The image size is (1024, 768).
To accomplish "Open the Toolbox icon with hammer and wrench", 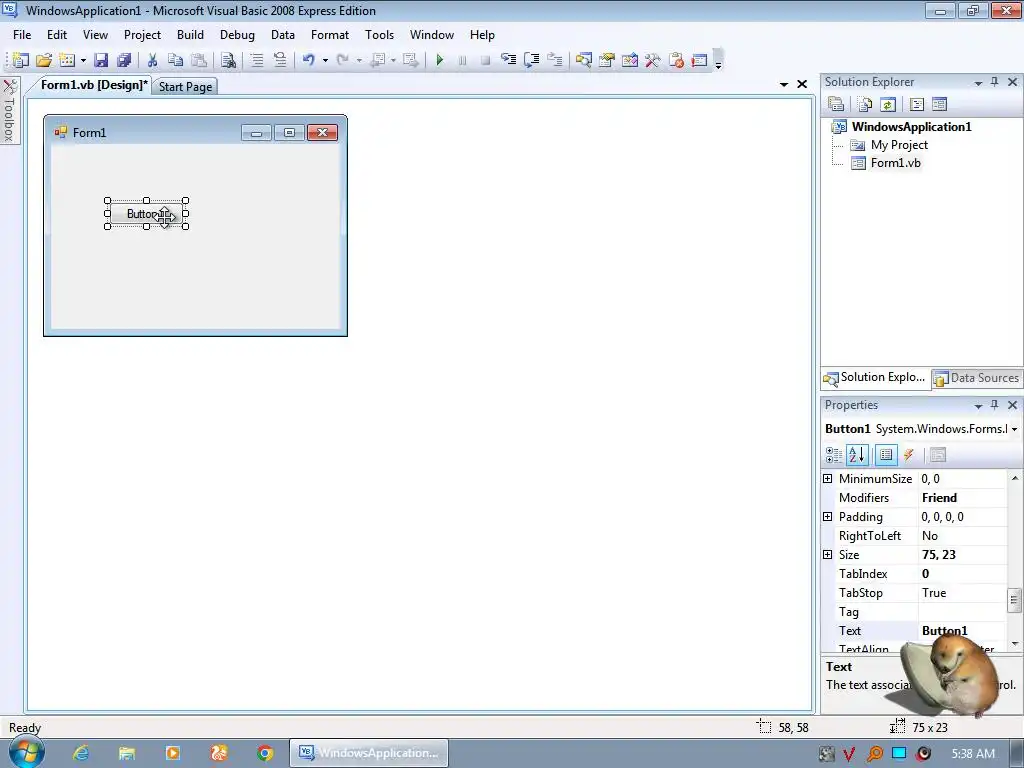I will click(652, 60).
